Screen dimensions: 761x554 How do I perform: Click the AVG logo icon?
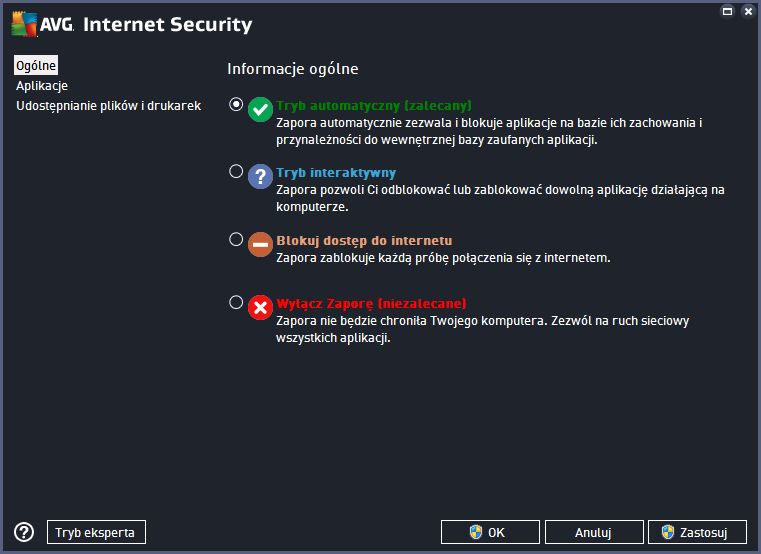tap(24, 24)
